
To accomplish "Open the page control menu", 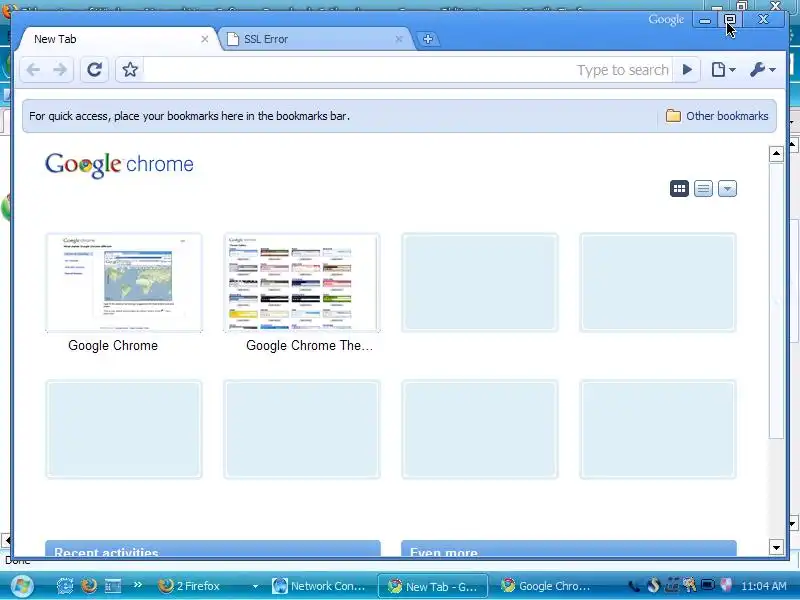I will click(x=723, y=70).
